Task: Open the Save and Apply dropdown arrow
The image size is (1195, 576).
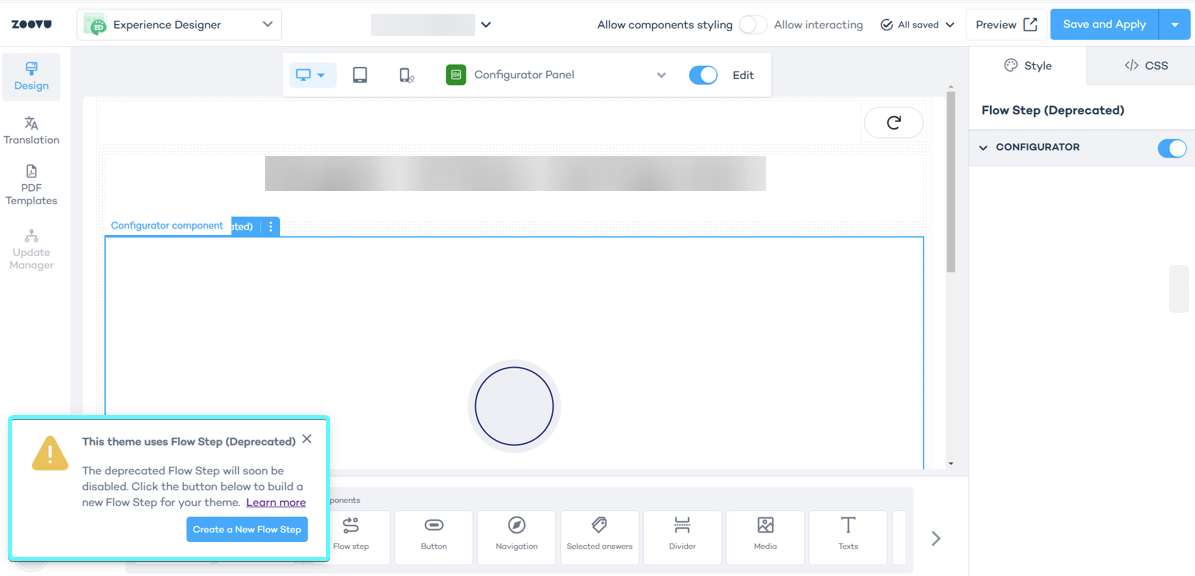Action: pyautogui.click(x=1175, y=25)
